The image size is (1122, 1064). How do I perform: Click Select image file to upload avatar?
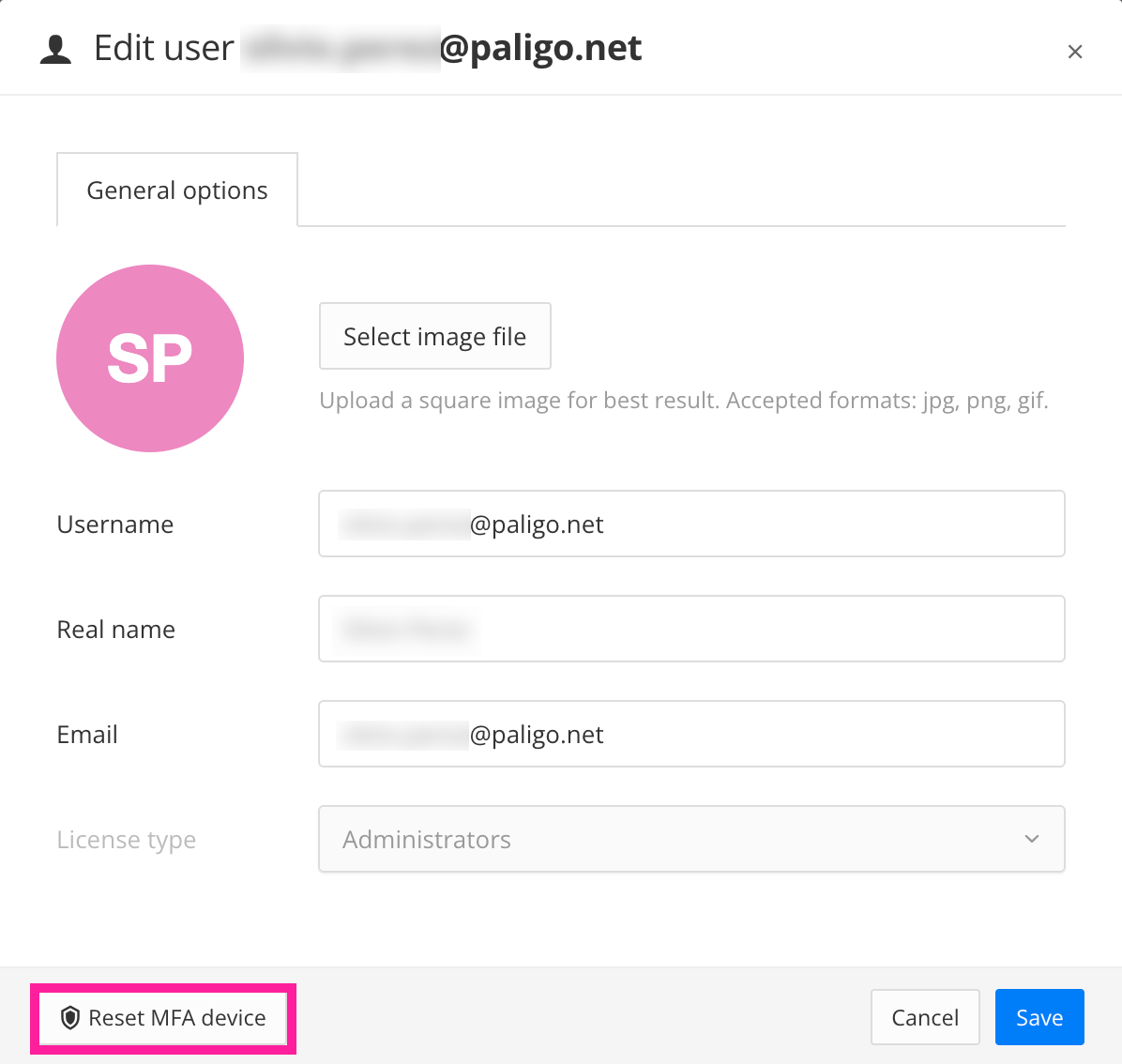[x=434, y=336]
